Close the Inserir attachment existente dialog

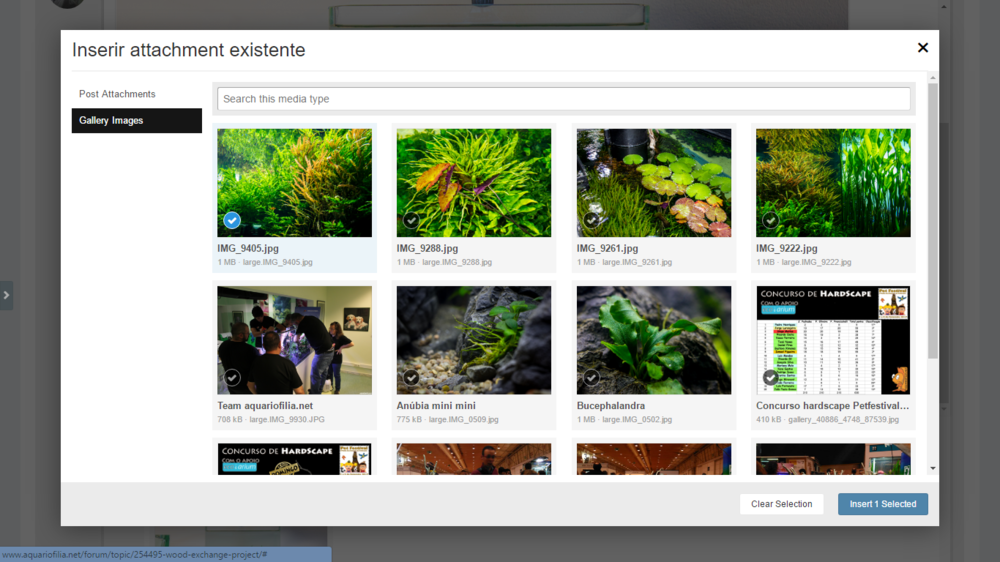pos(922,48)
